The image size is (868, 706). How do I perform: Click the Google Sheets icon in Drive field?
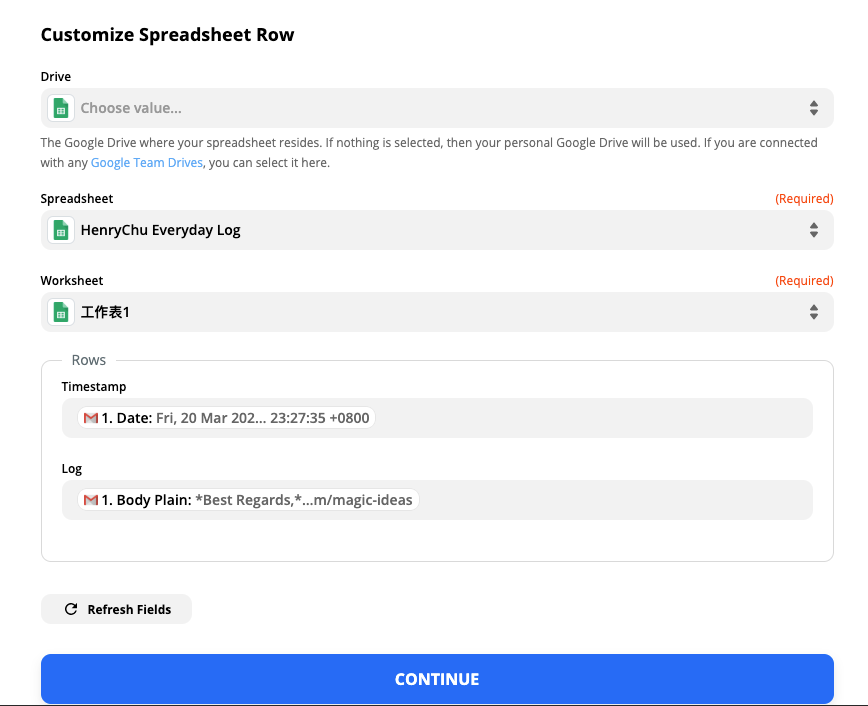[x=61, y=108]
